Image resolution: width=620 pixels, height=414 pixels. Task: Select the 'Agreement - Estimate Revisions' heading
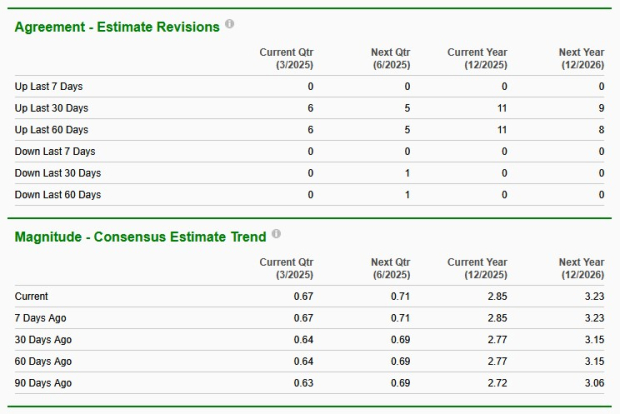click(x=117, y=27)
